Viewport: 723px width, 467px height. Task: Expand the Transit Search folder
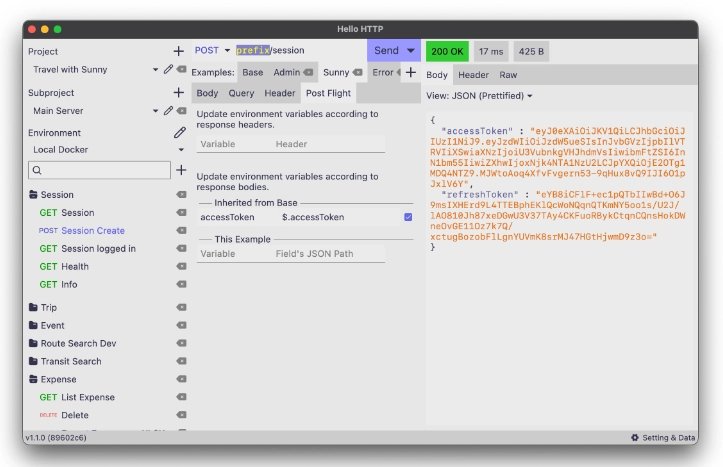[x=33, y=361]
